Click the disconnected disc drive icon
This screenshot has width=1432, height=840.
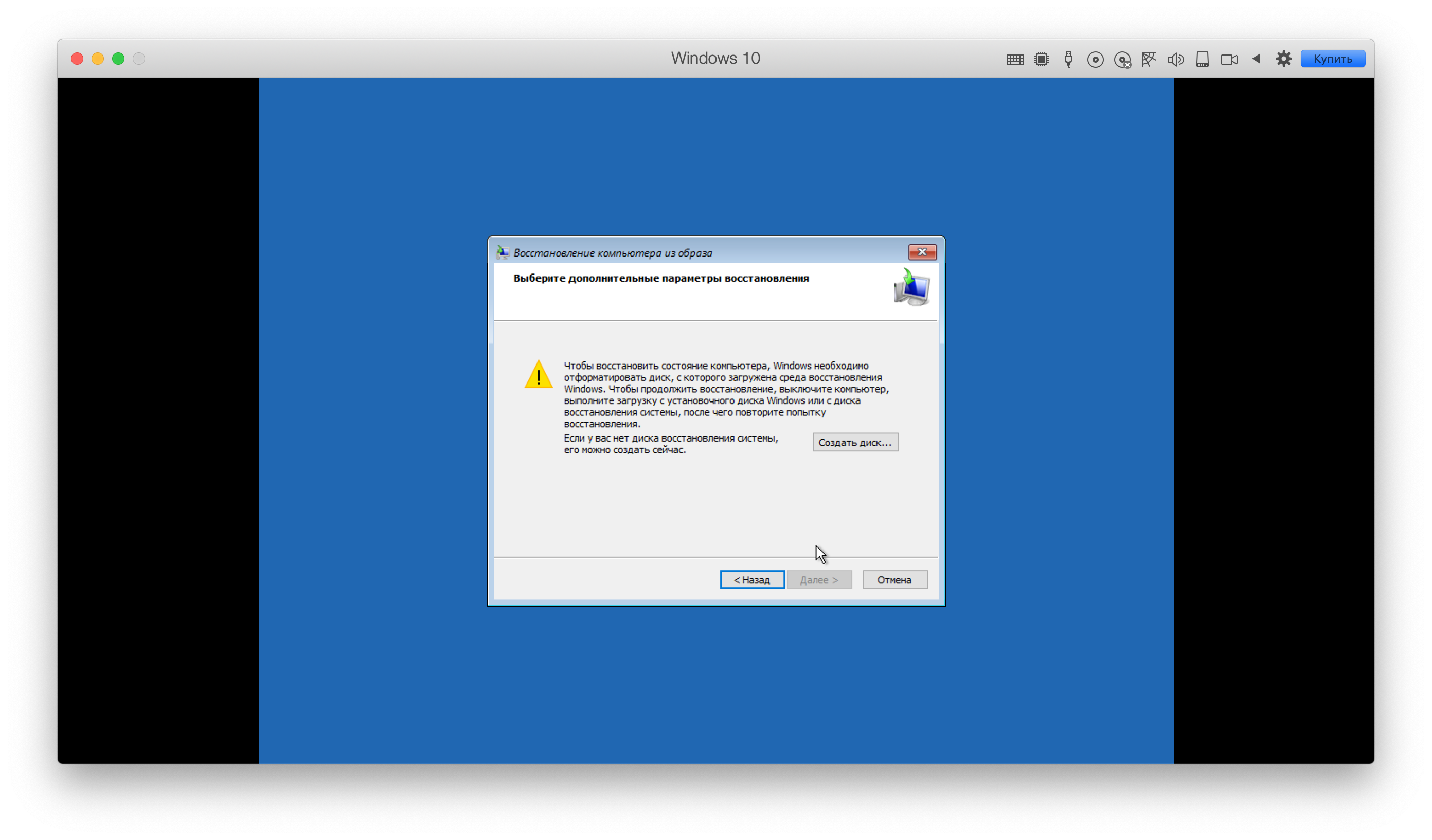[1122, 60]
